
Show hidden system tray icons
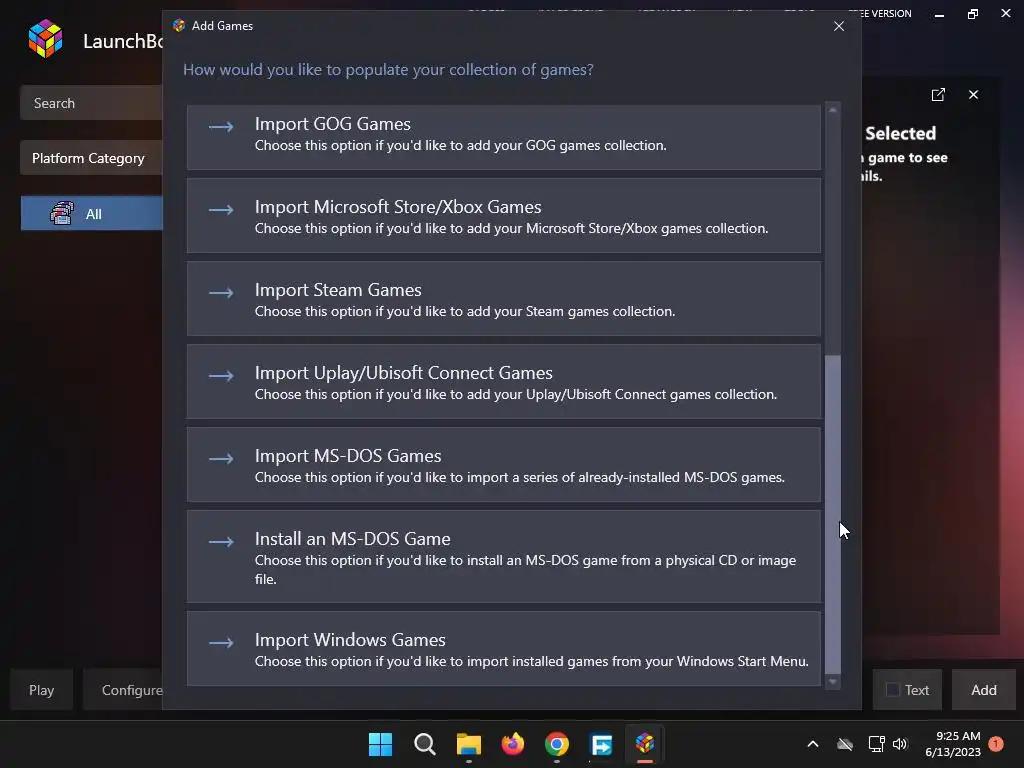coord(813,744)
